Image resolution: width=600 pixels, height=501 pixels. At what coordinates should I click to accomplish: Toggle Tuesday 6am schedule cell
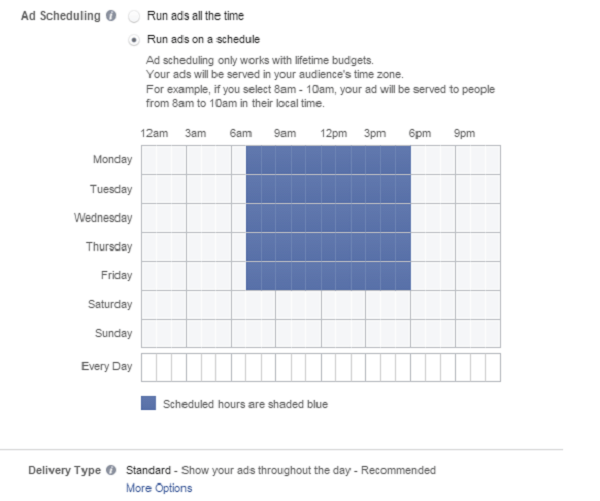(238, 189)
